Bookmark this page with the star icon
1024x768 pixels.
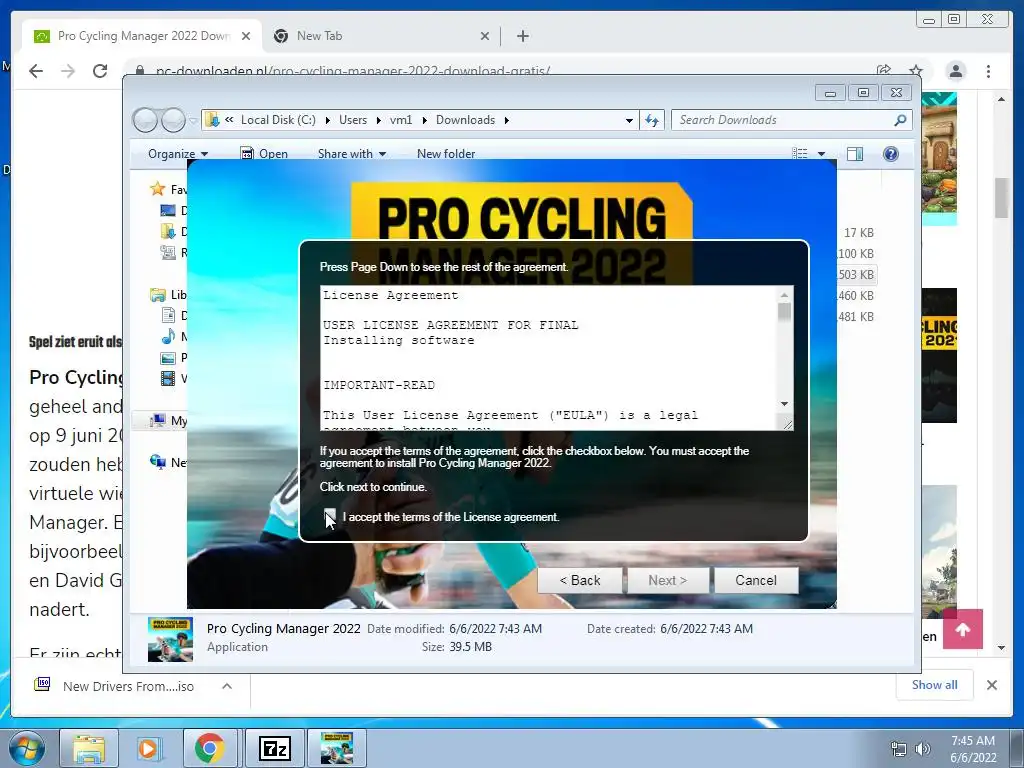point(916,70)
